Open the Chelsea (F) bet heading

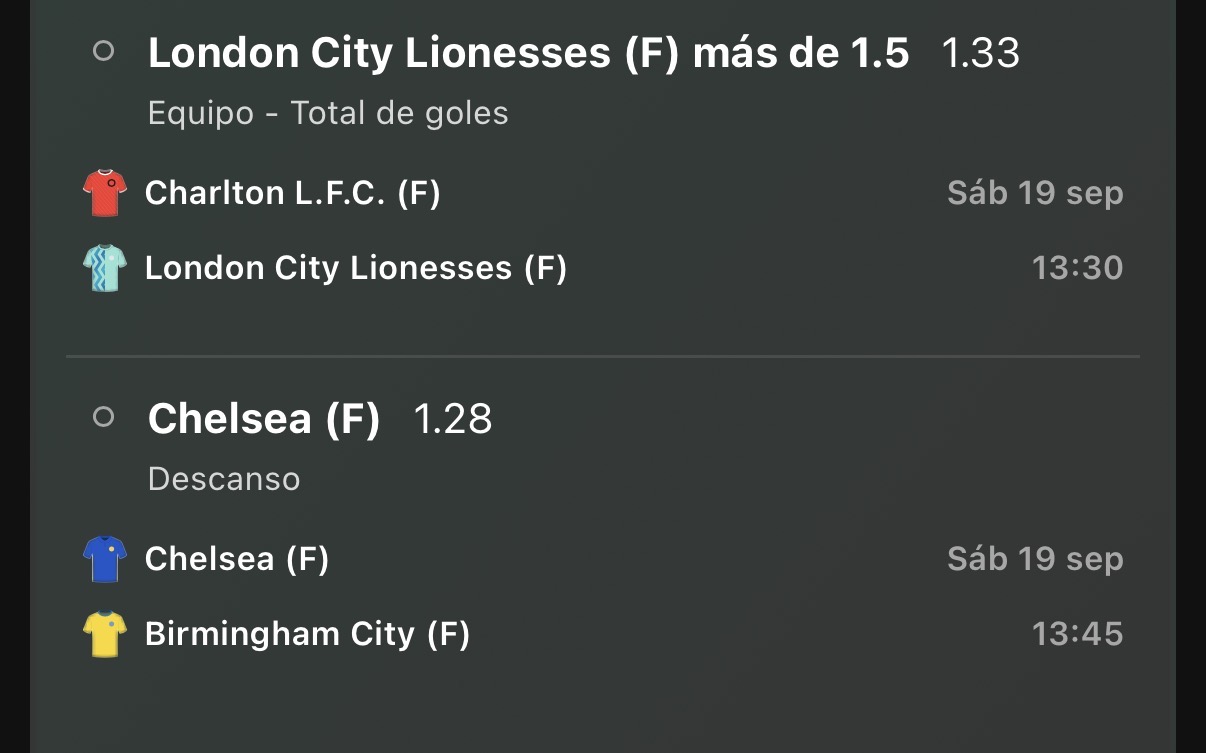point(264,419)
